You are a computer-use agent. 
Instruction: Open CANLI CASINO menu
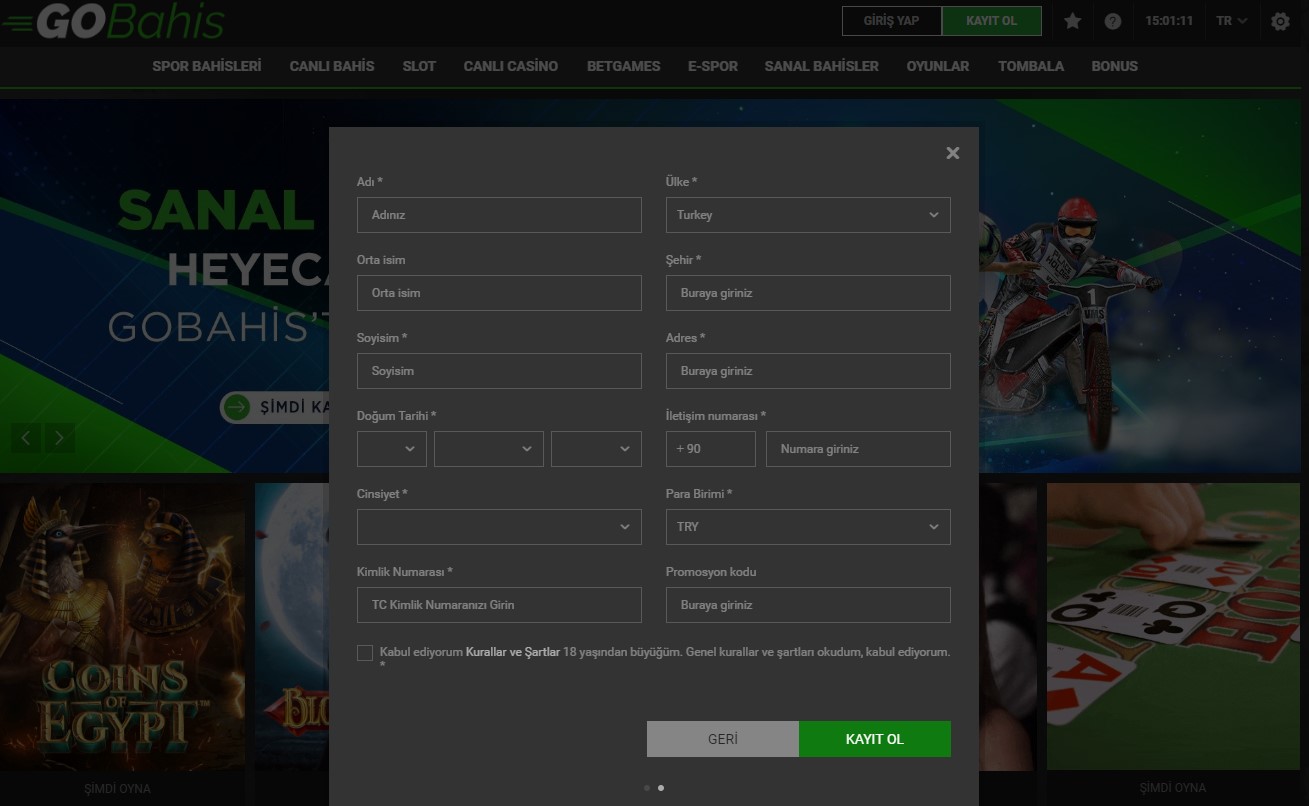pos(511,66)
